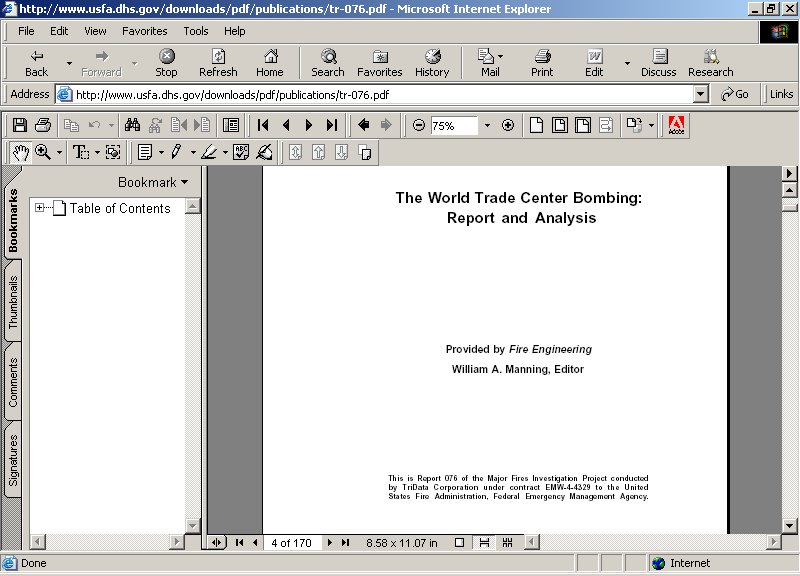
Task: Go to last page in Acrobat toolbar
Action: 332,125
